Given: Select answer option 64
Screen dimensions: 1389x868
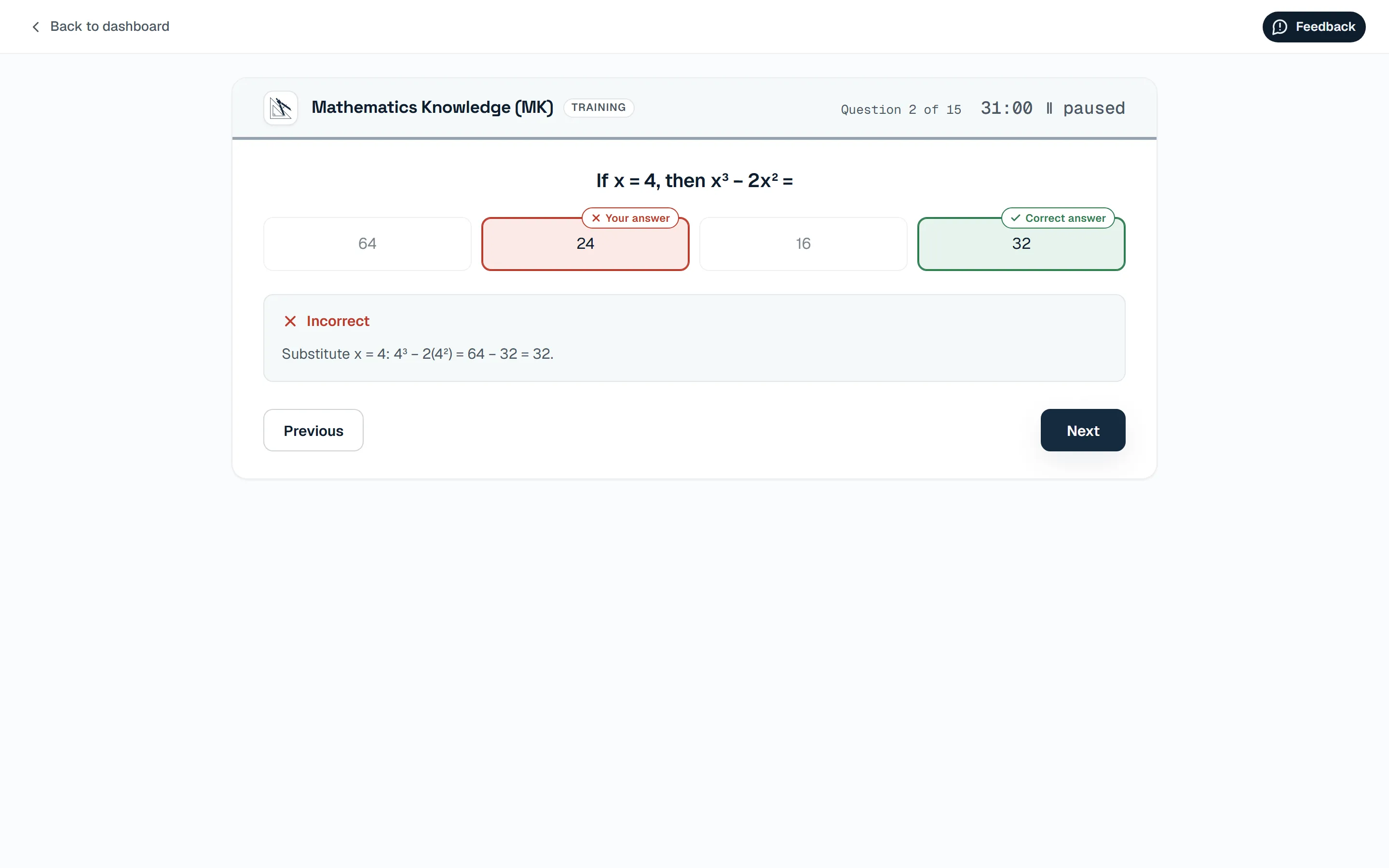Looking at the screenshot, I should point(368,244).
